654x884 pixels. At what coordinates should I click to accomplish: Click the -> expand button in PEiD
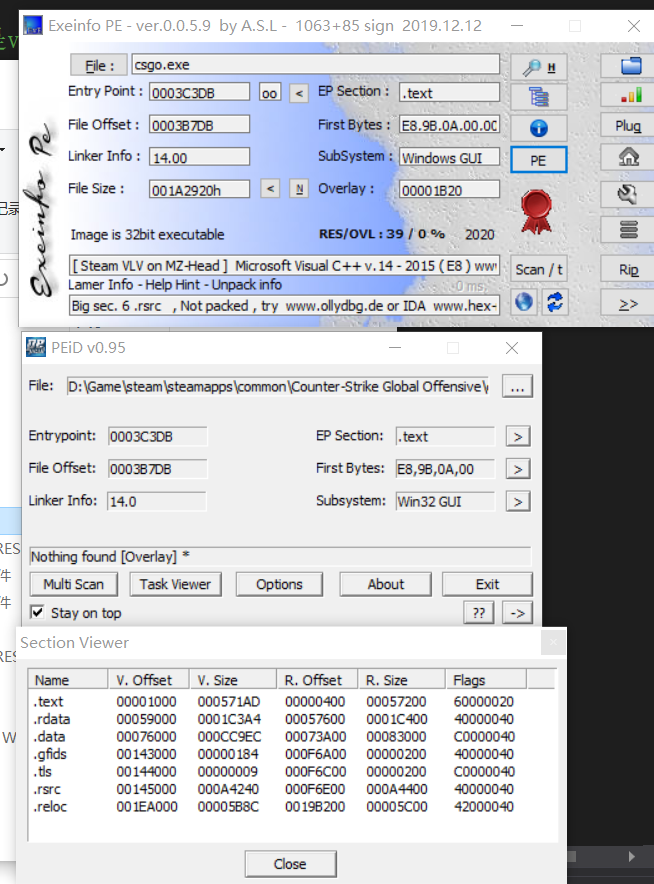tap(517, 613)
